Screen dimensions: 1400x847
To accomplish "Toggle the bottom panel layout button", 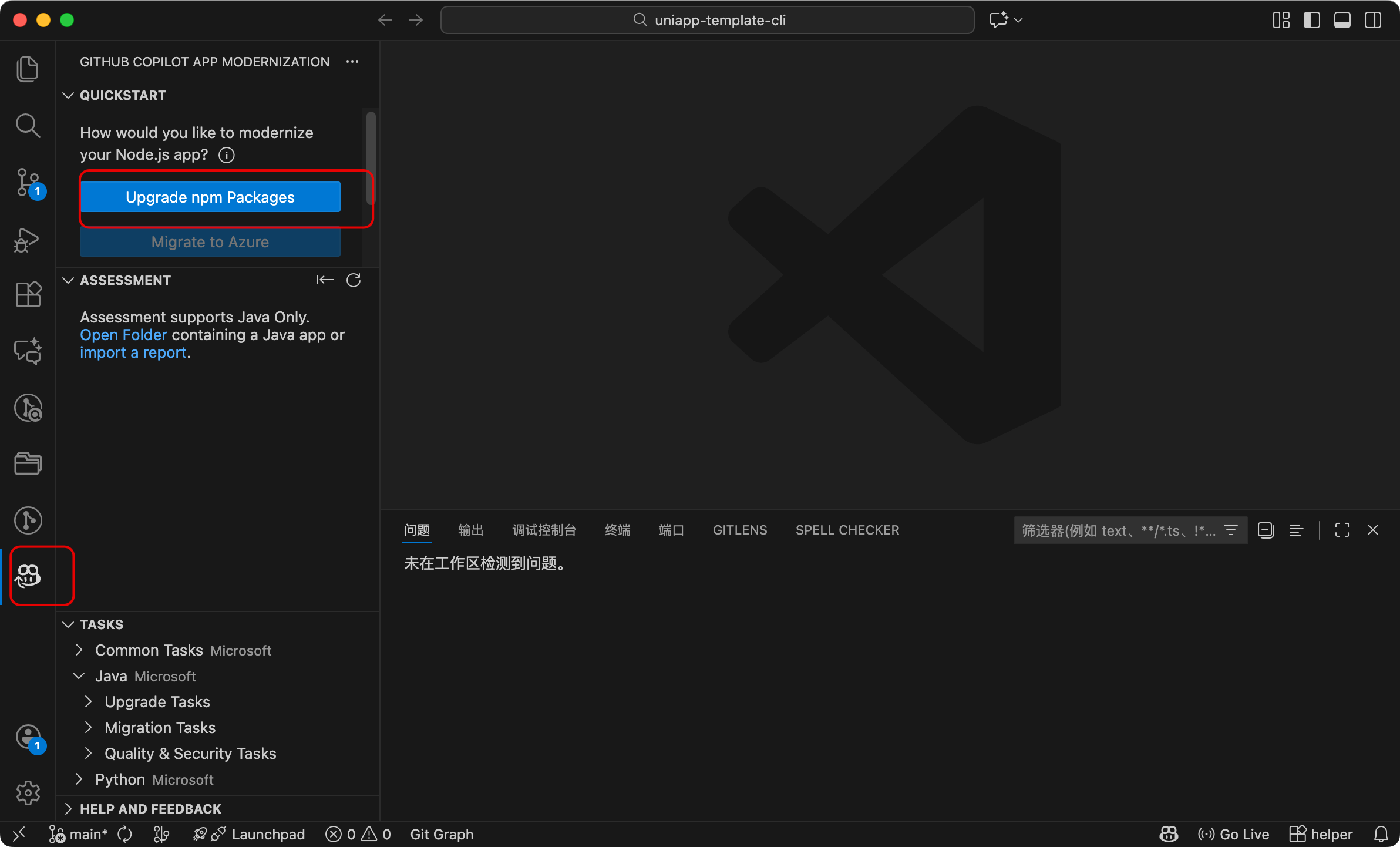I will (x=1342, y=20).
